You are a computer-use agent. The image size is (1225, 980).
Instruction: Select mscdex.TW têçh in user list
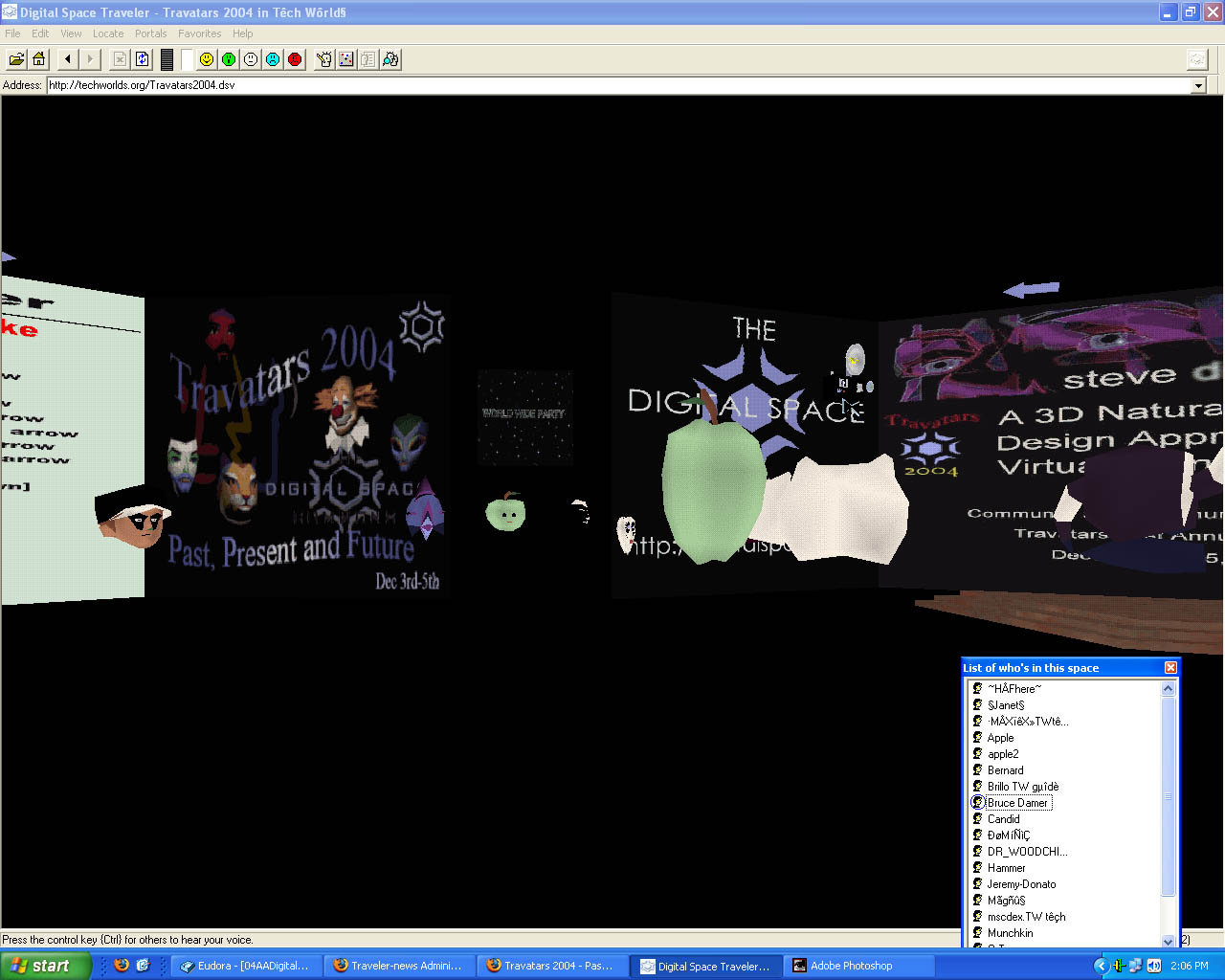[x=1026, y=917]
